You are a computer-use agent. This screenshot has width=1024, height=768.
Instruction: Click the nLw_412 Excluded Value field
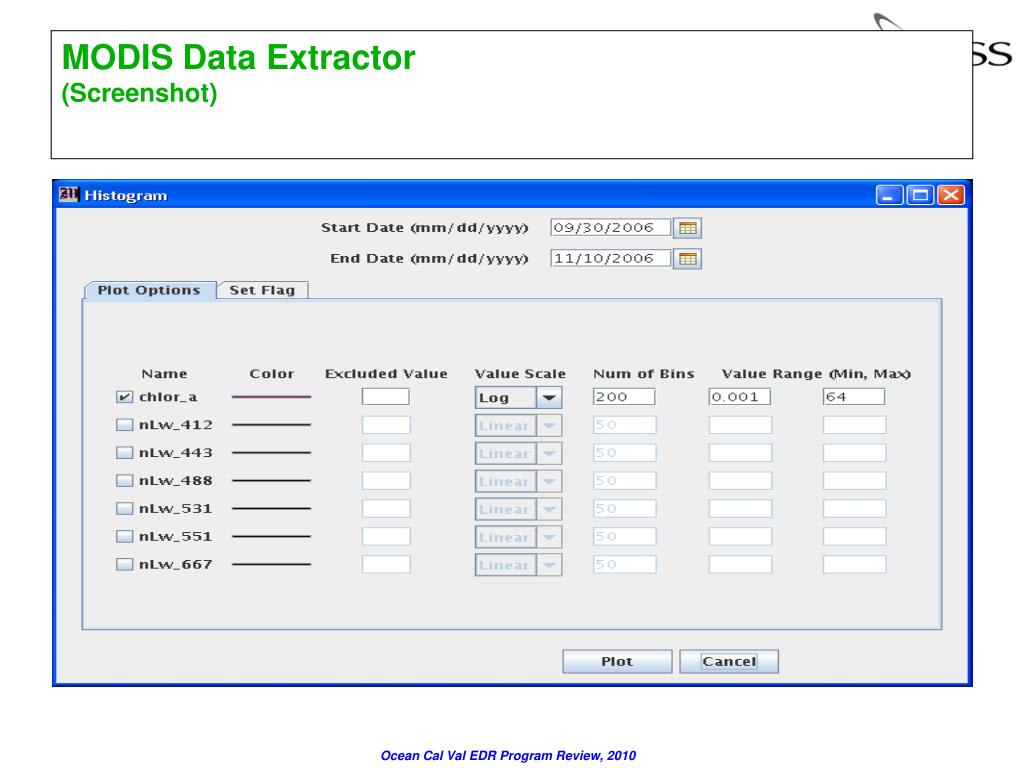point(386,425)
